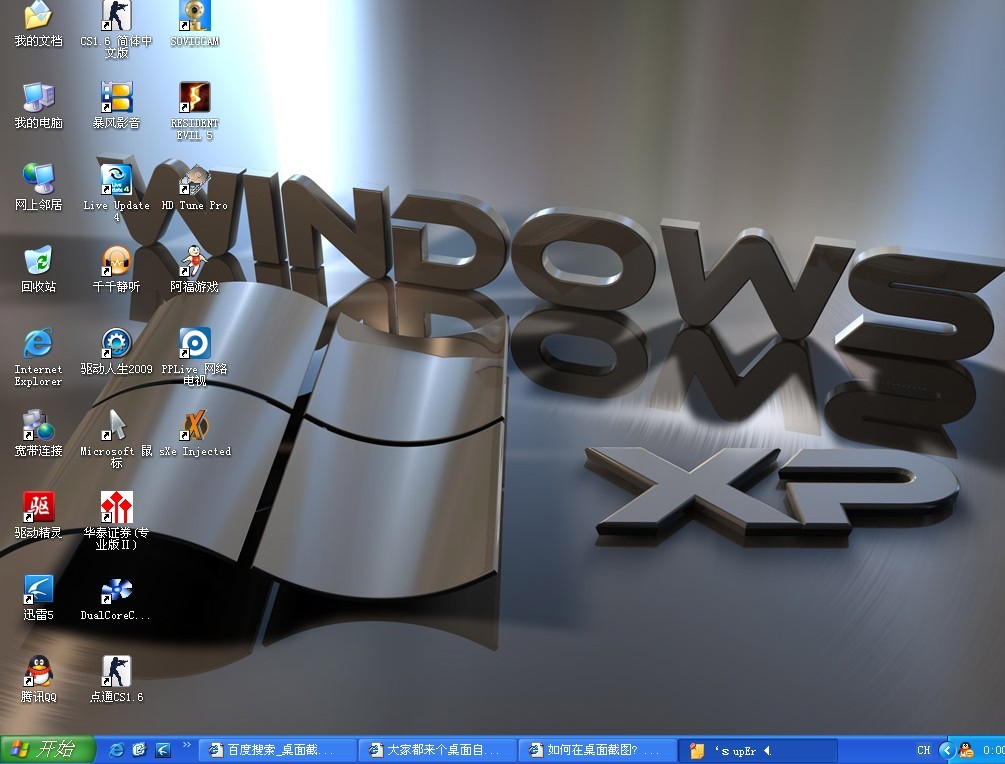This screenshot has width=1005, height=764.
Task: Expand hidden system tray icons arrow
Action: (x=947, y=750)
